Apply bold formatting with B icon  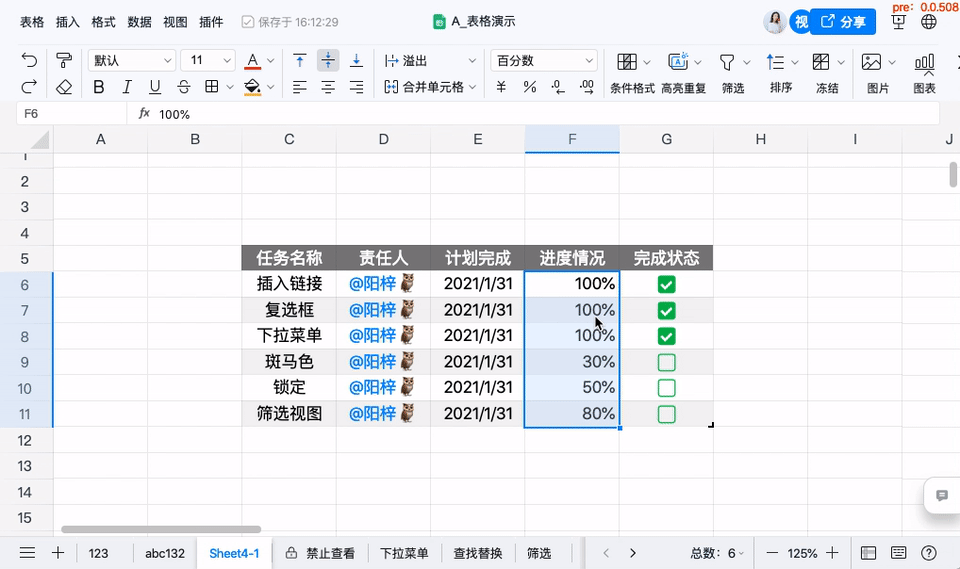pos(98,87)
